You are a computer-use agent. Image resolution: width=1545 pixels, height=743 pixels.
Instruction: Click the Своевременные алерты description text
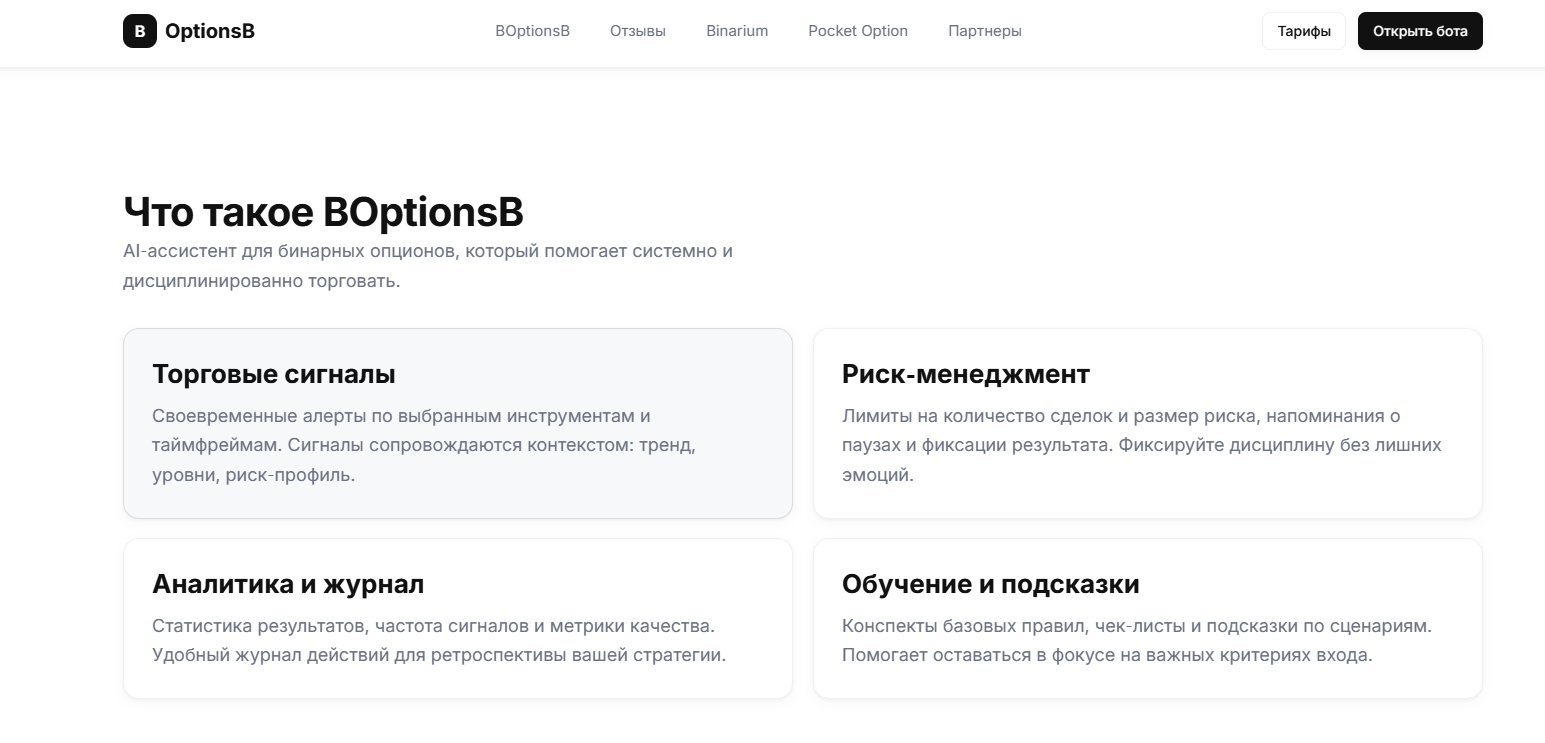pyautogui.click(x=424, y=445)
